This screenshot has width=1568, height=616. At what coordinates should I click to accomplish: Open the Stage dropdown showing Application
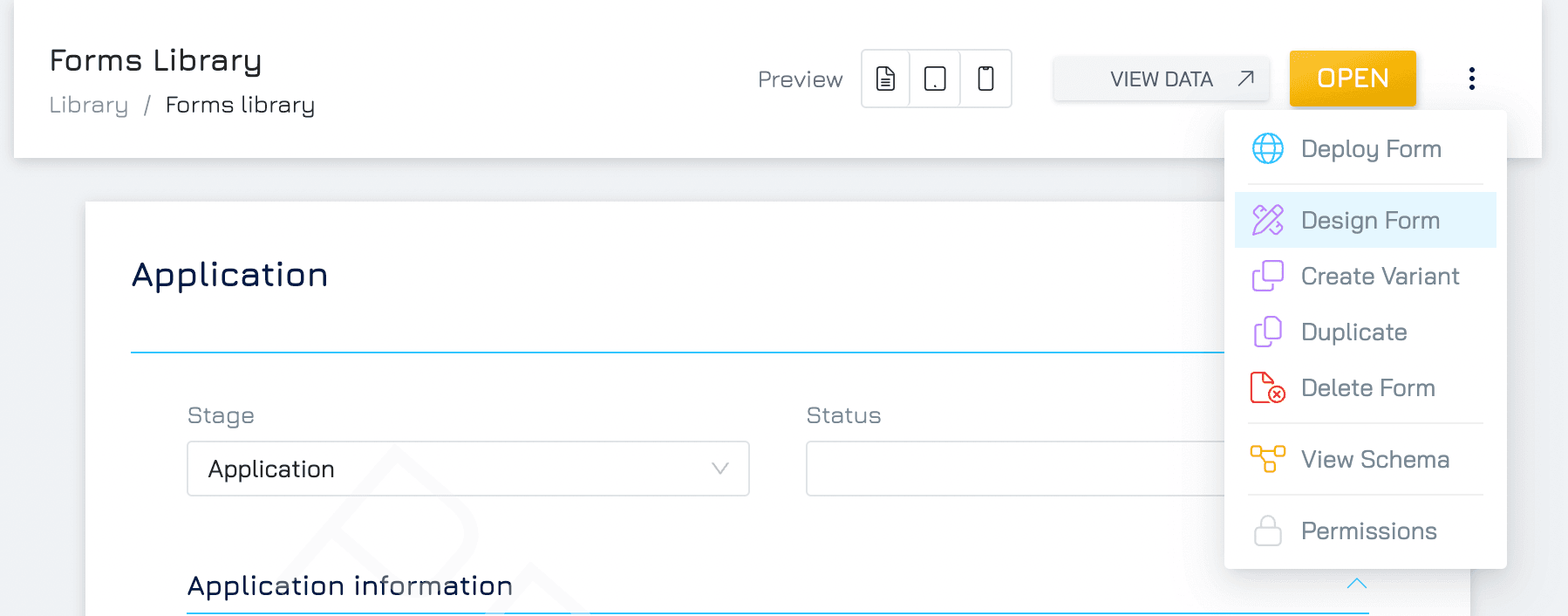[468, 469]
